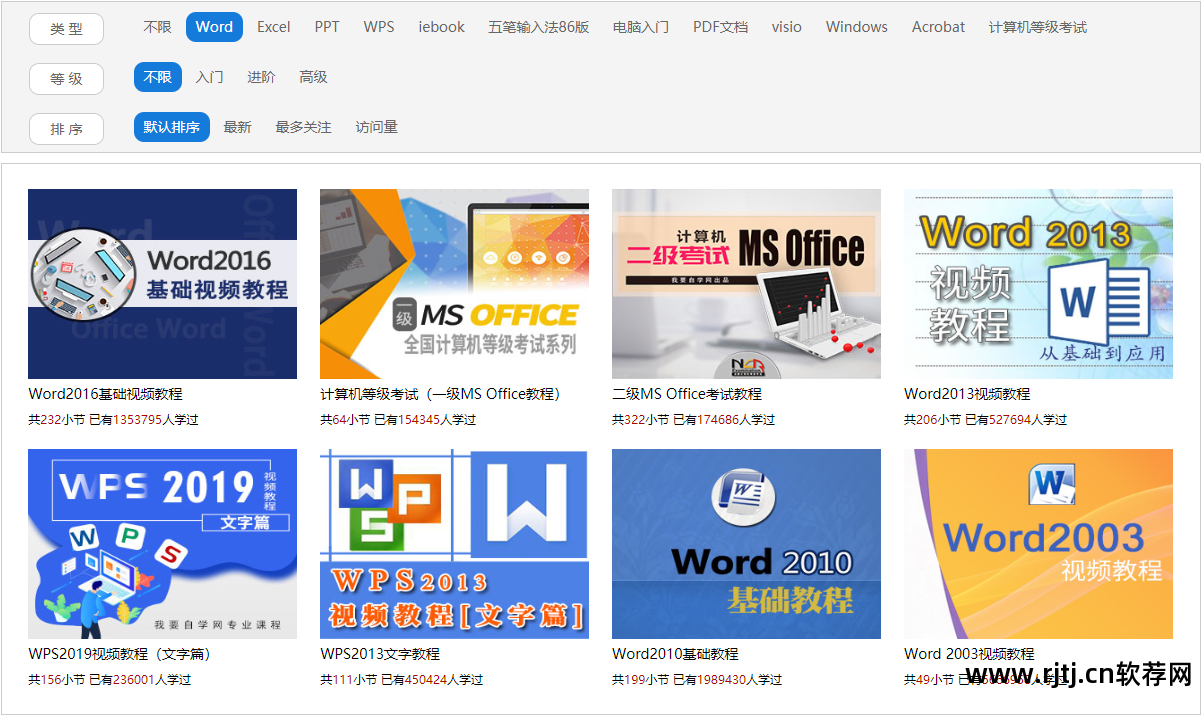
Task: Open the WPS 2019 文字篇 thumbnail
Action: pyautogui.click(x=162, y=544)
